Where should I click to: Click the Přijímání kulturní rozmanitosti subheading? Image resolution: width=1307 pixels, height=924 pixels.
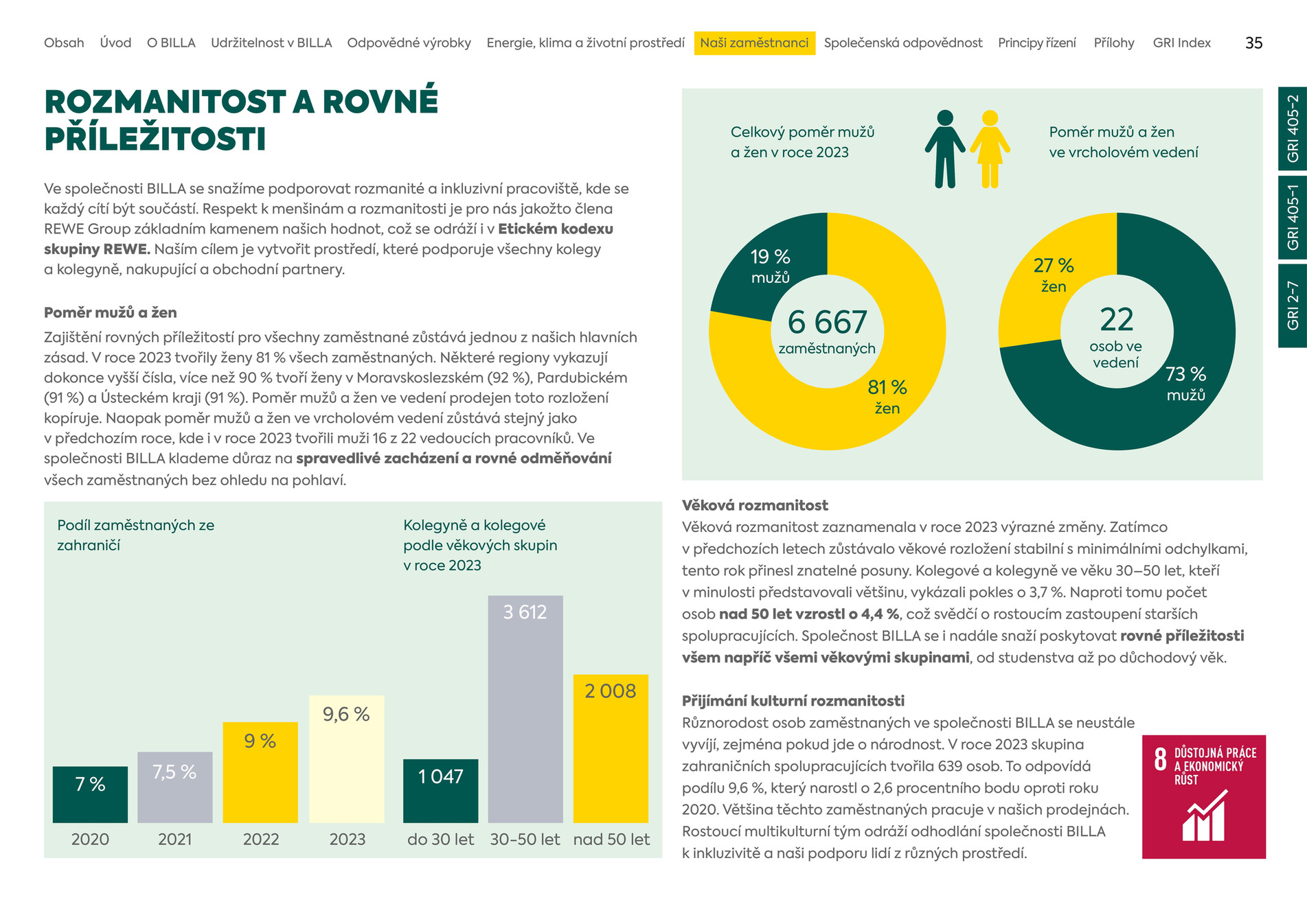793,701
